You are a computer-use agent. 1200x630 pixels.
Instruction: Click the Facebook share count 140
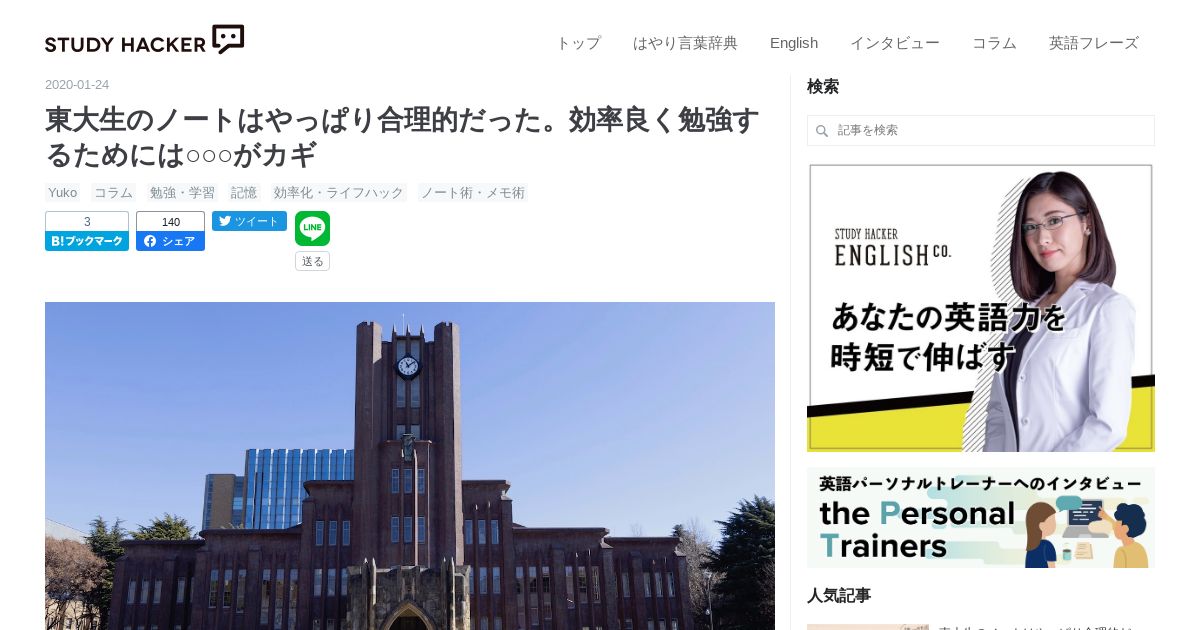(170, 222)
